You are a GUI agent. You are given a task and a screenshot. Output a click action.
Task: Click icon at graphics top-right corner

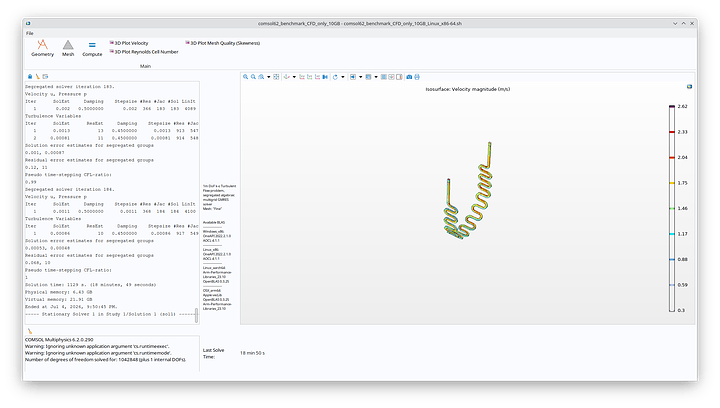tap(689, 86)
